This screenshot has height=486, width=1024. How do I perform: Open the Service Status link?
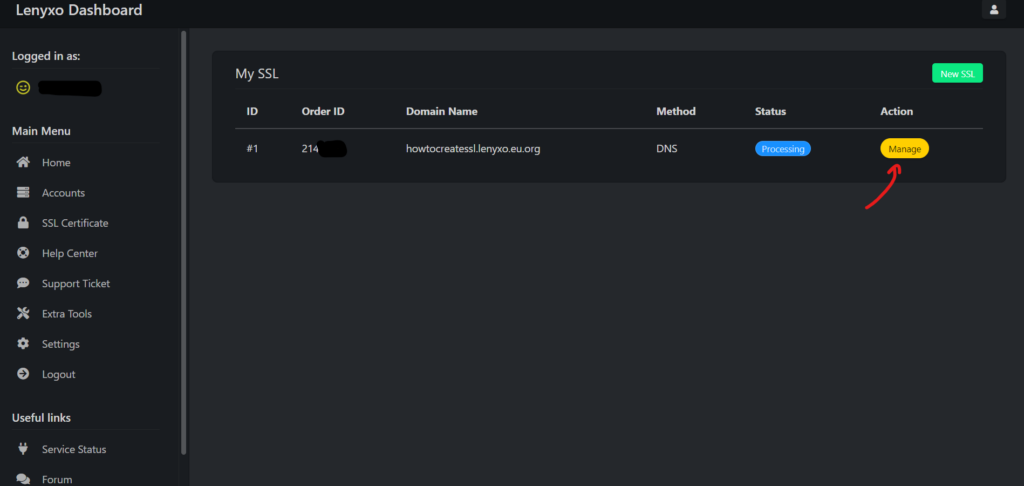coord(74,449)
